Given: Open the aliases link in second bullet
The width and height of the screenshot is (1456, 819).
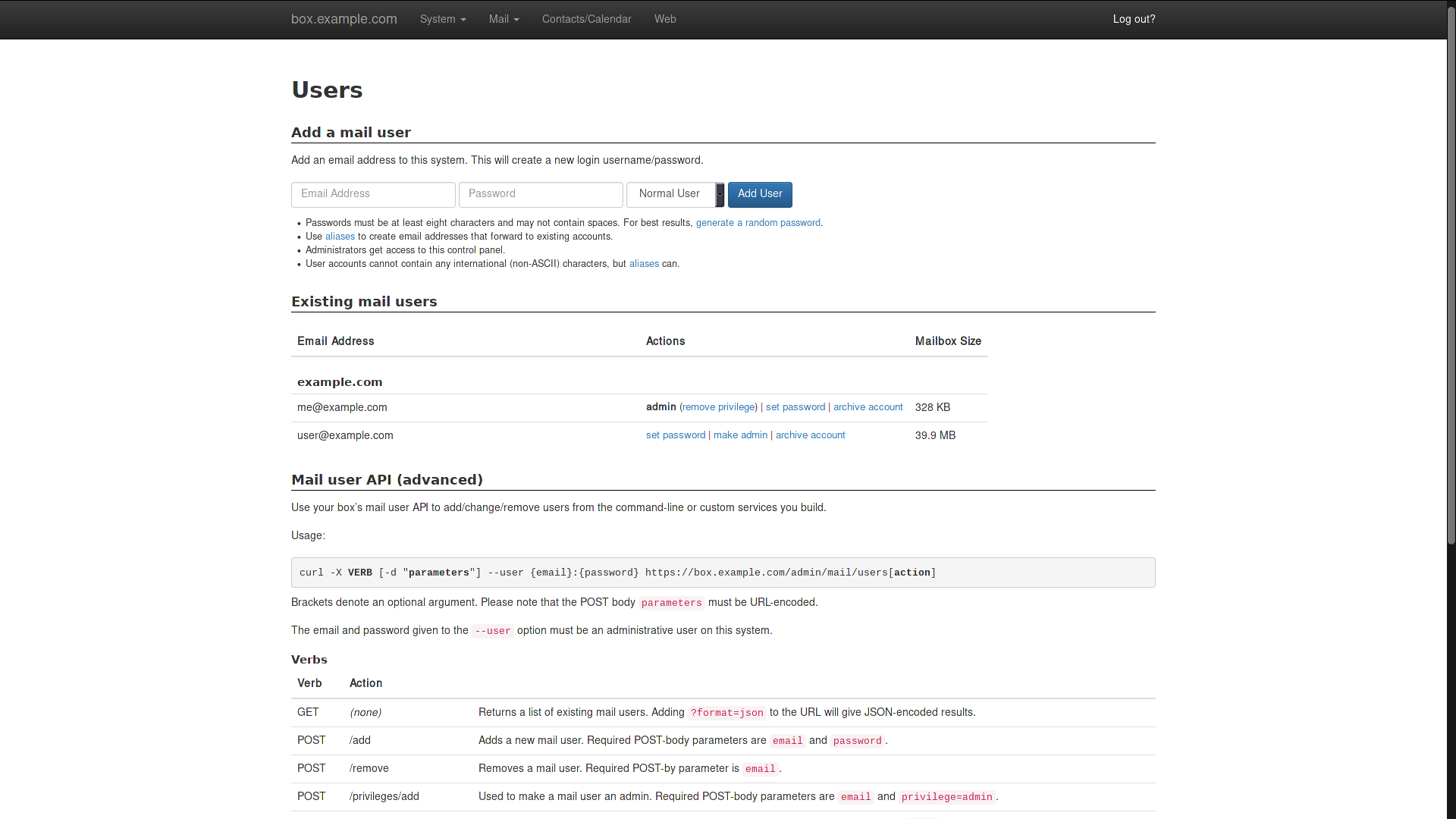Looking at the screenshot, I should (340, 237).
